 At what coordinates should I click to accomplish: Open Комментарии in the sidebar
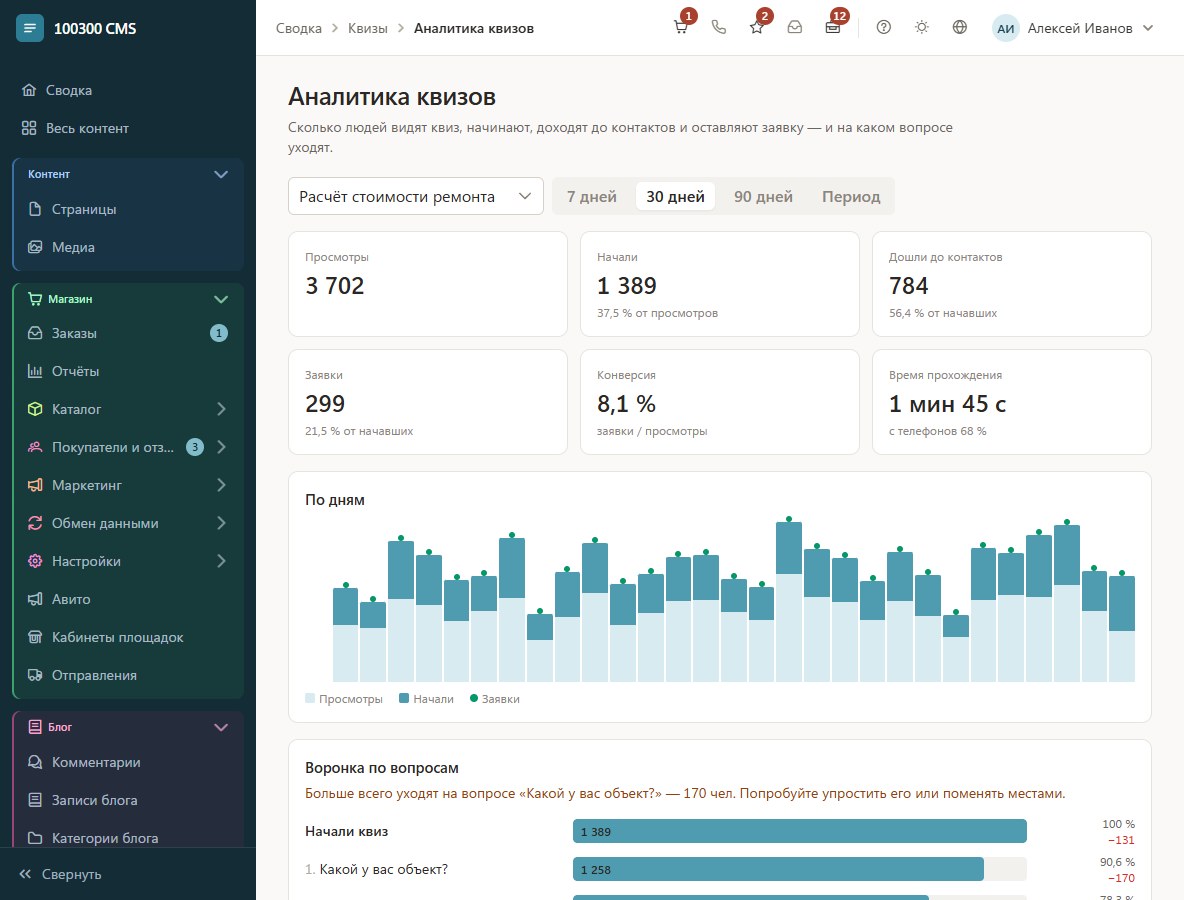[x=128, y=762]
